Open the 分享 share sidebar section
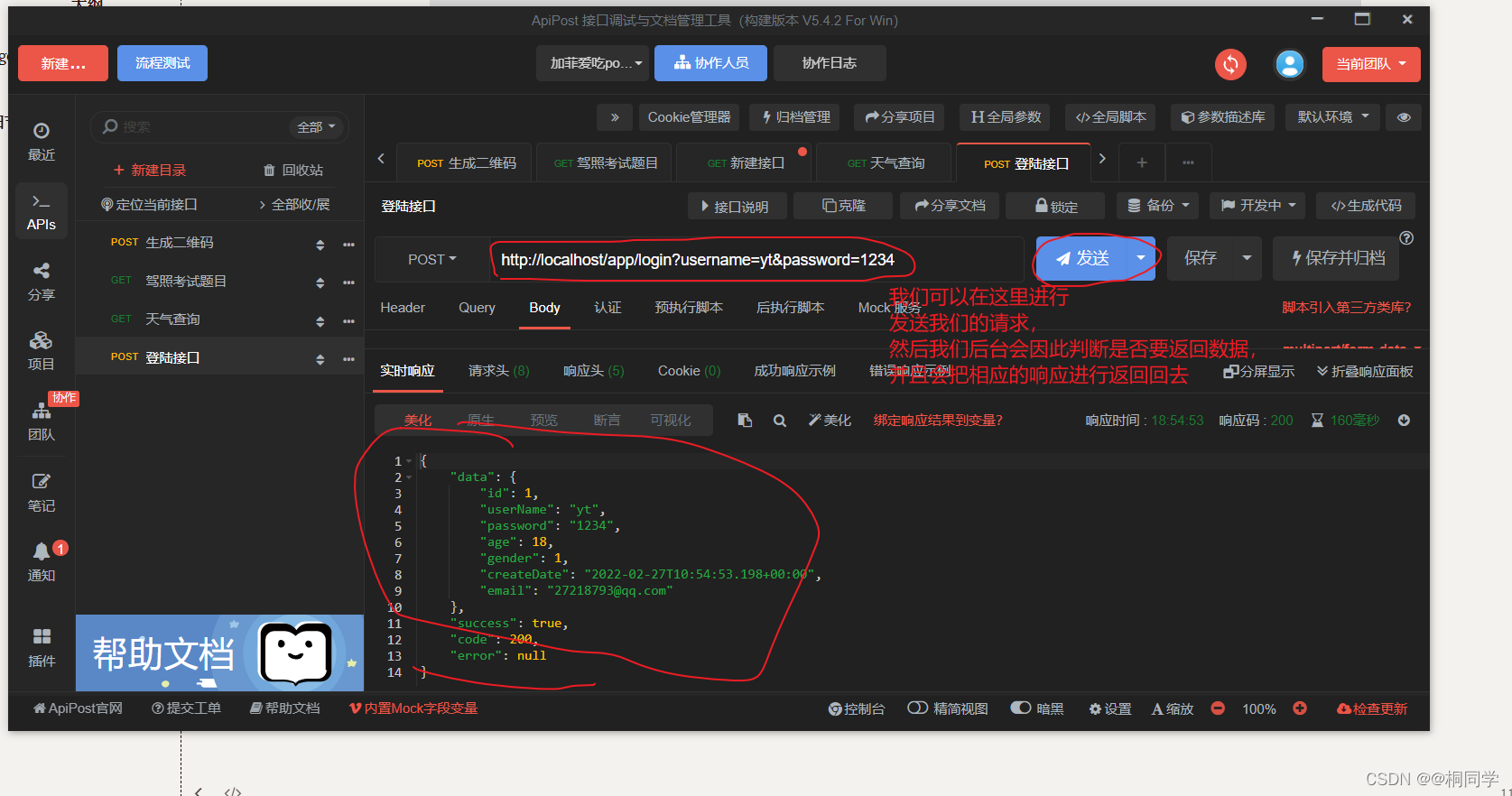1512x796 pixels. tap(42, 282)
